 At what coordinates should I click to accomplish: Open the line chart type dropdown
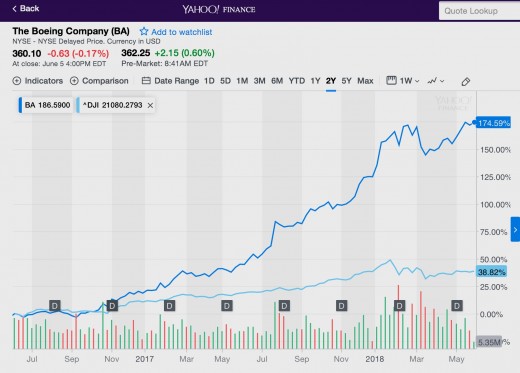pyautogui.click(x=436, y=81)
